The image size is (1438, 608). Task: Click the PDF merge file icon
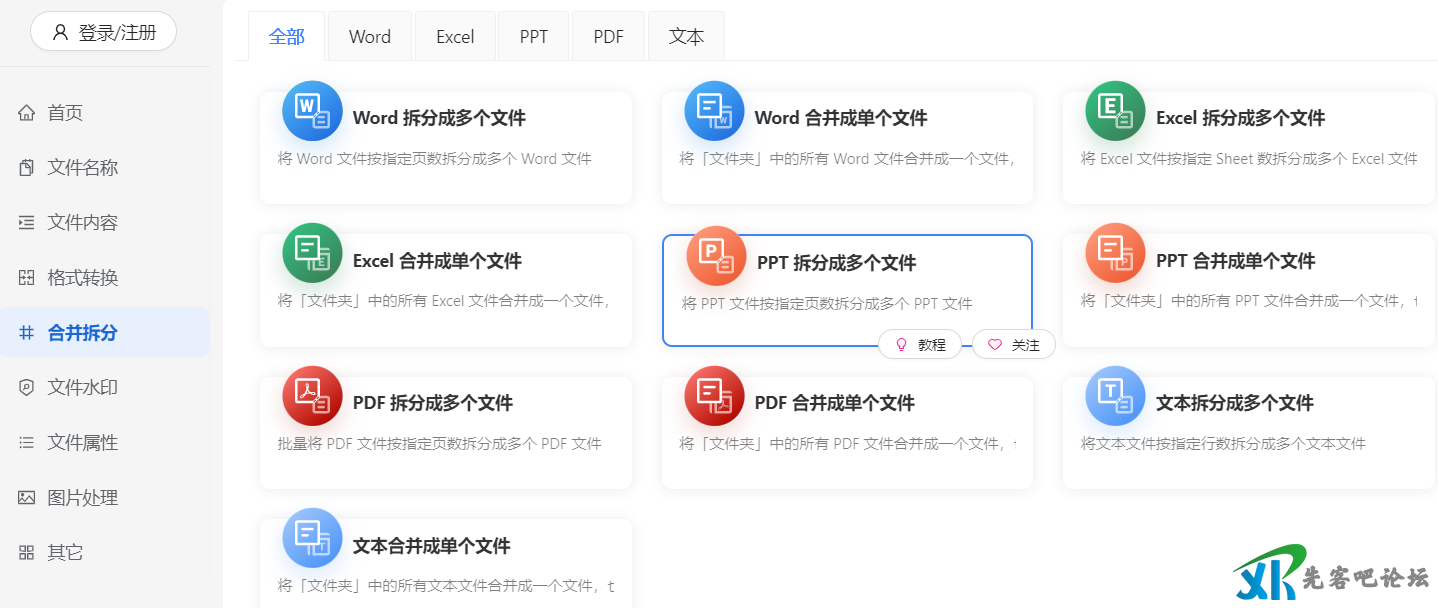[x=714, y=396]
